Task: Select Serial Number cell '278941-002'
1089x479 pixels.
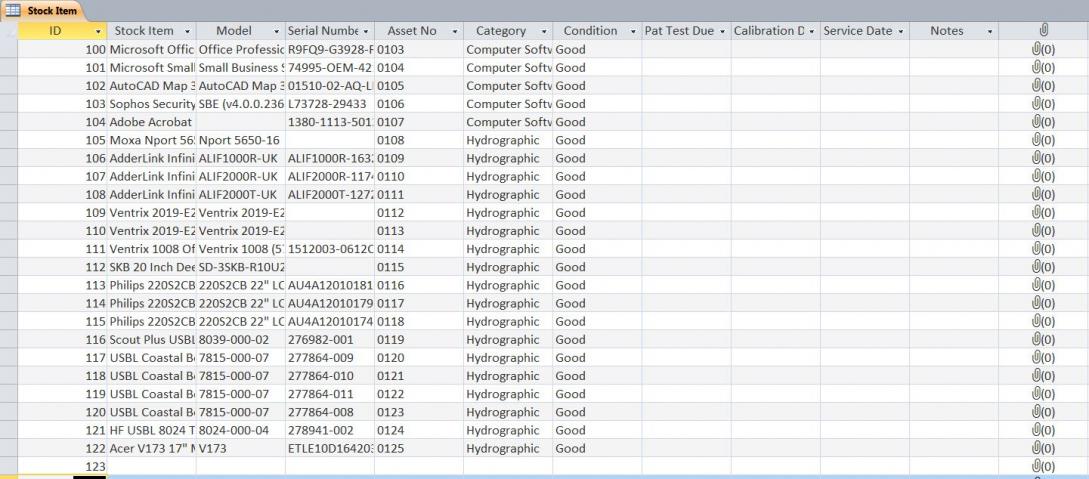Action: click(330, 430)
